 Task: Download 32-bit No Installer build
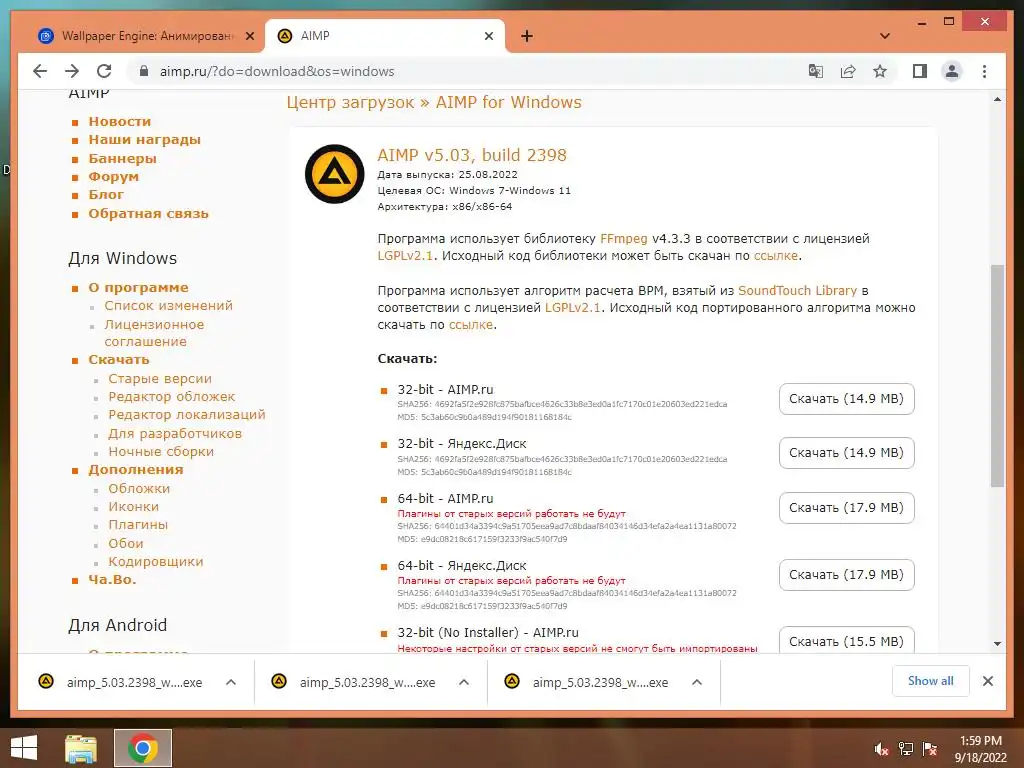click(x=846, y=641)
